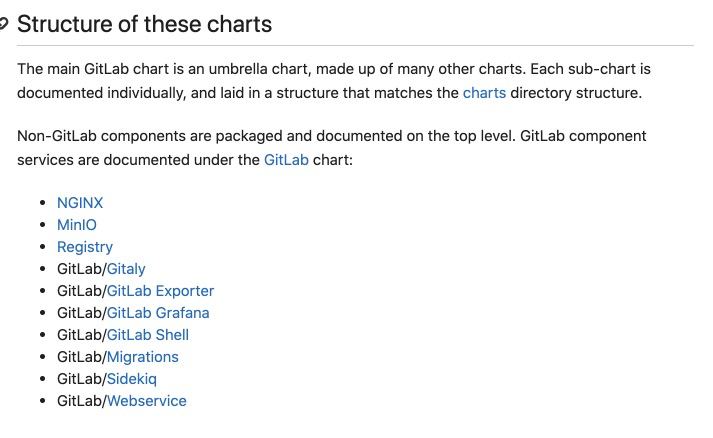Open the GitLab Grafana link

pos(158,313)
